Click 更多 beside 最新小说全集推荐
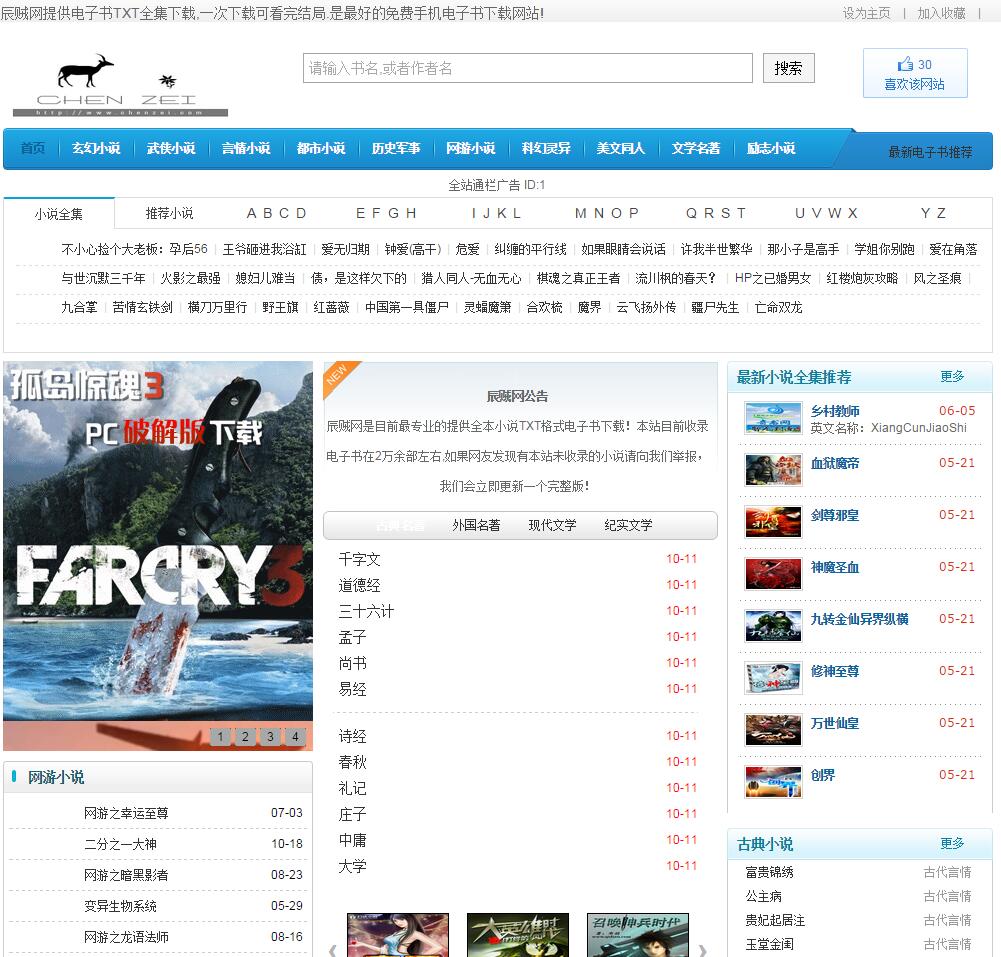Image resolution: width=1001 pixels, height=957 pixels. point(952,376)
